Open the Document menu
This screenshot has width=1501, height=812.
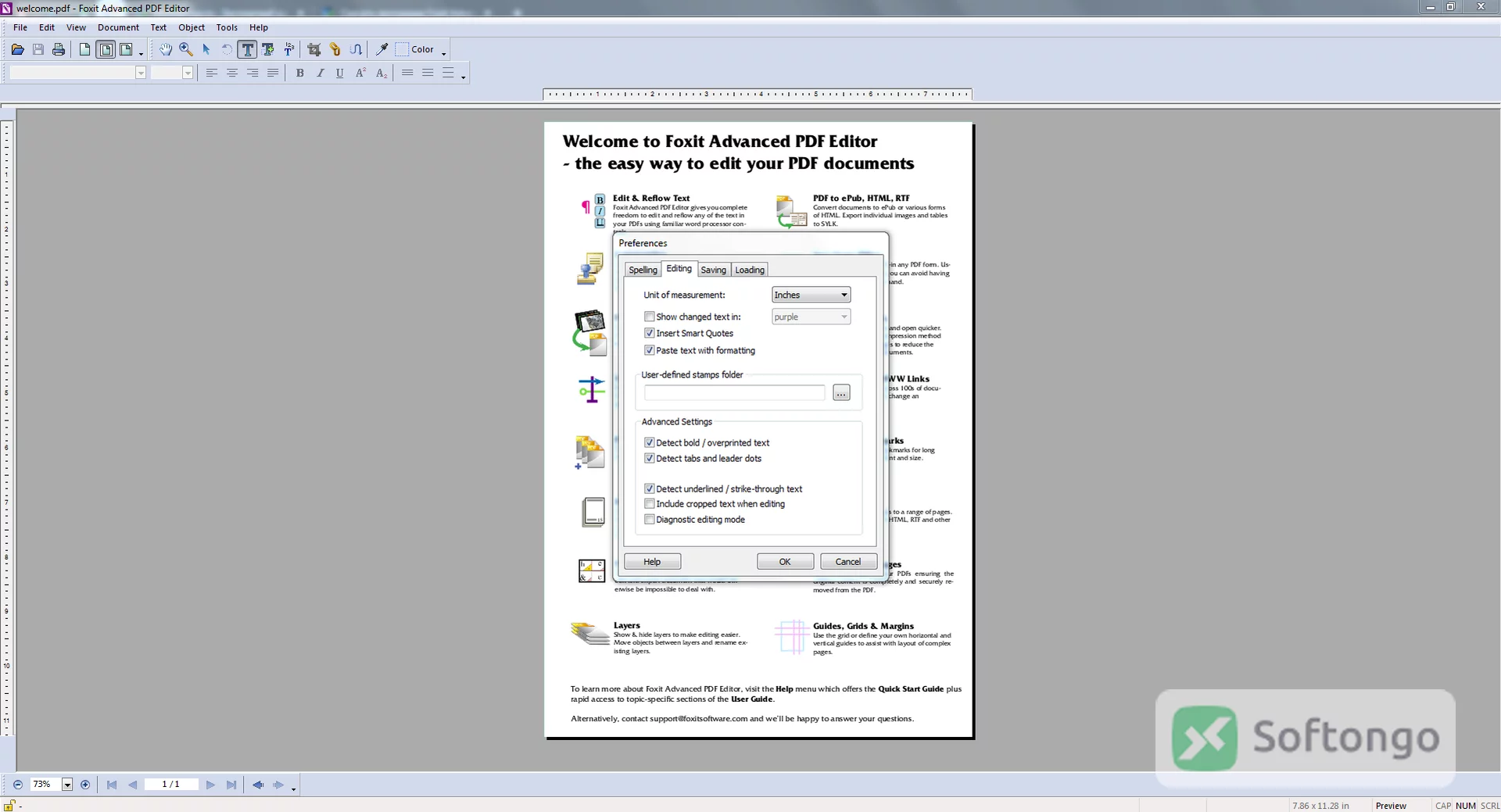click(118, 27)
